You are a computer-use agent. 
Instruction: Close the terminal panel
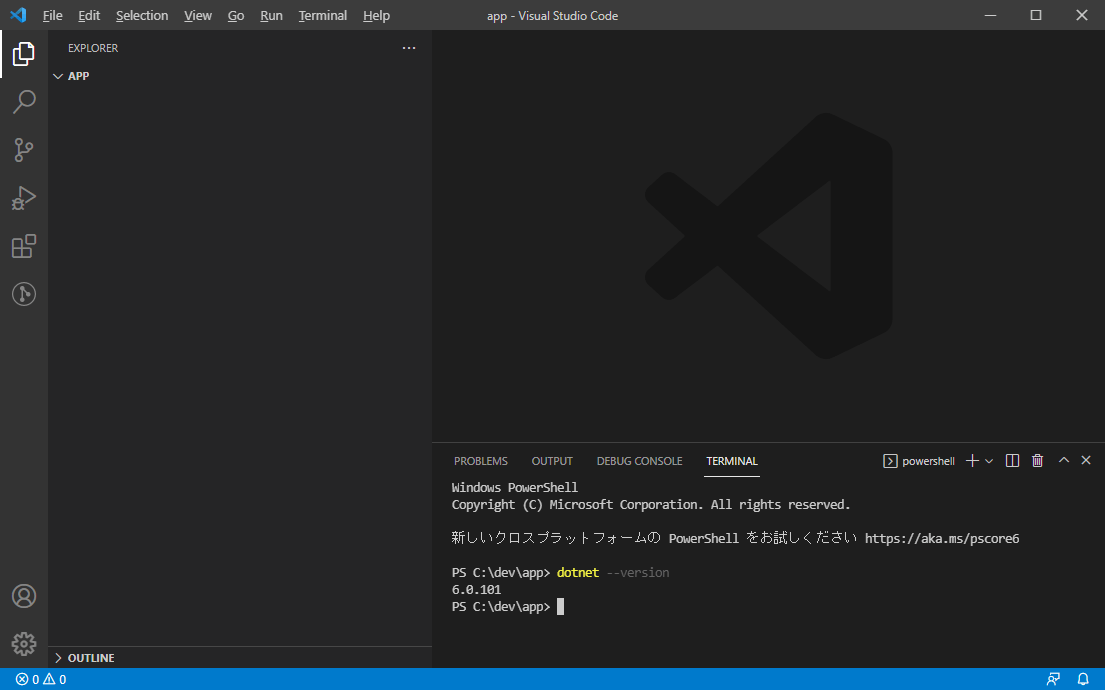click(1086, 460)
